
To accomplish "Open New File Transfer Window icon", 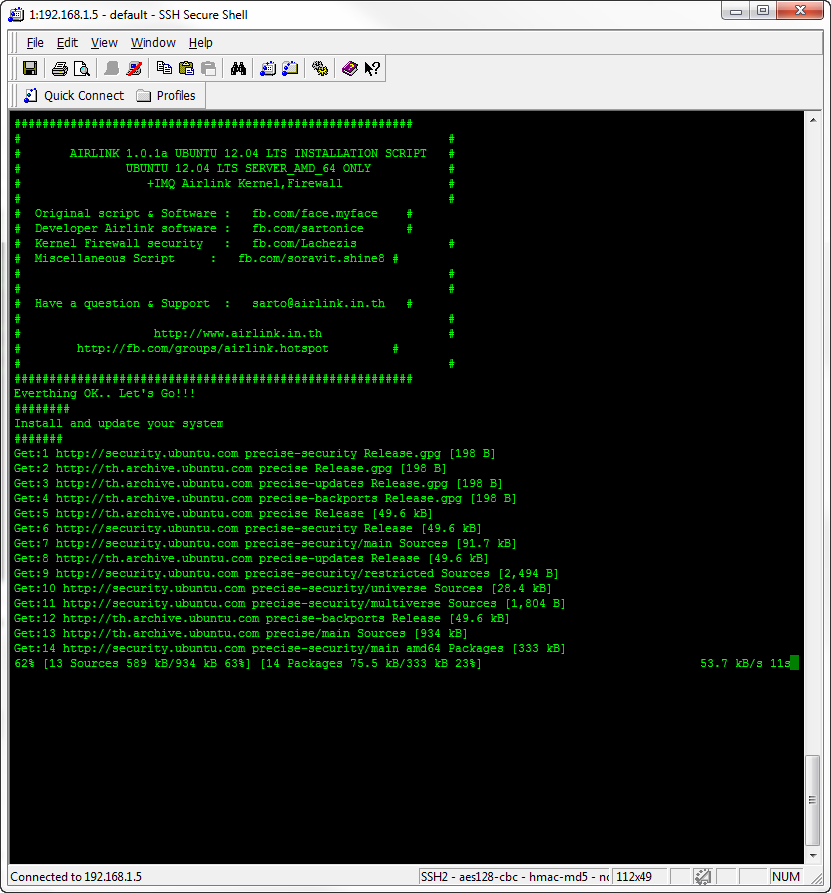I will [x=290, y=69].
